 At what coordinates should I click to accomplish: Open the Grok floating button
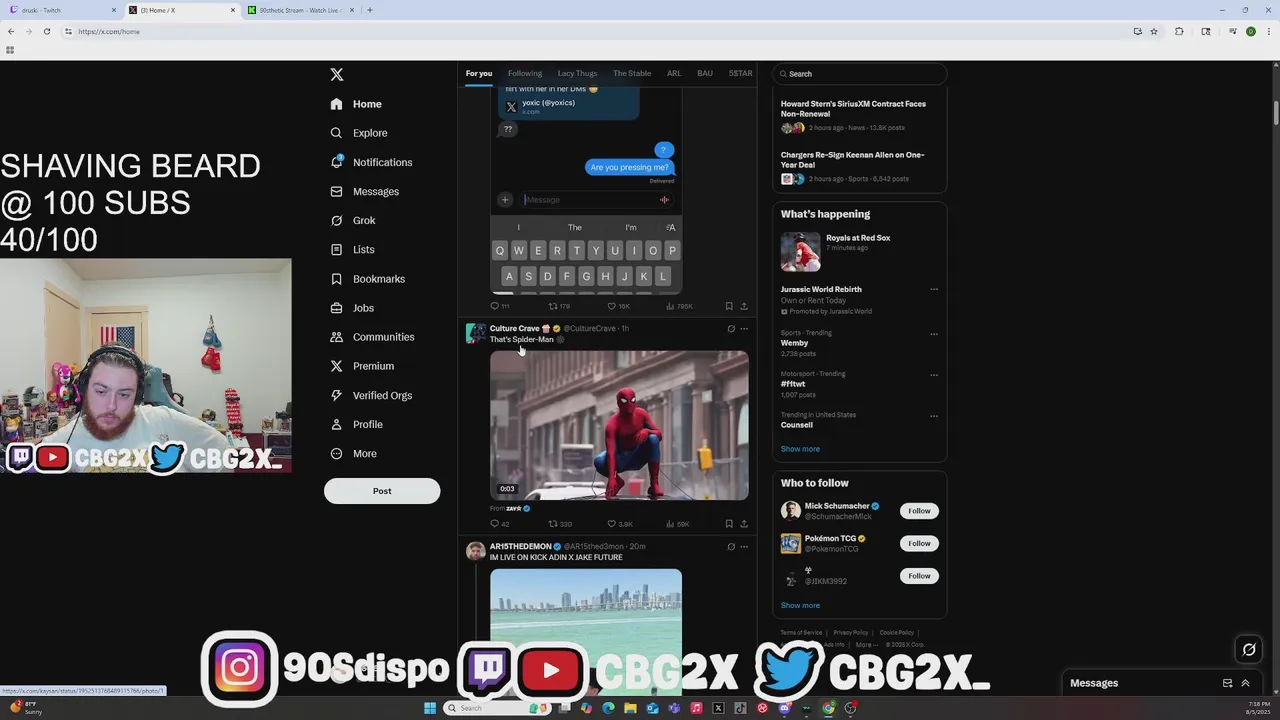1249,650
